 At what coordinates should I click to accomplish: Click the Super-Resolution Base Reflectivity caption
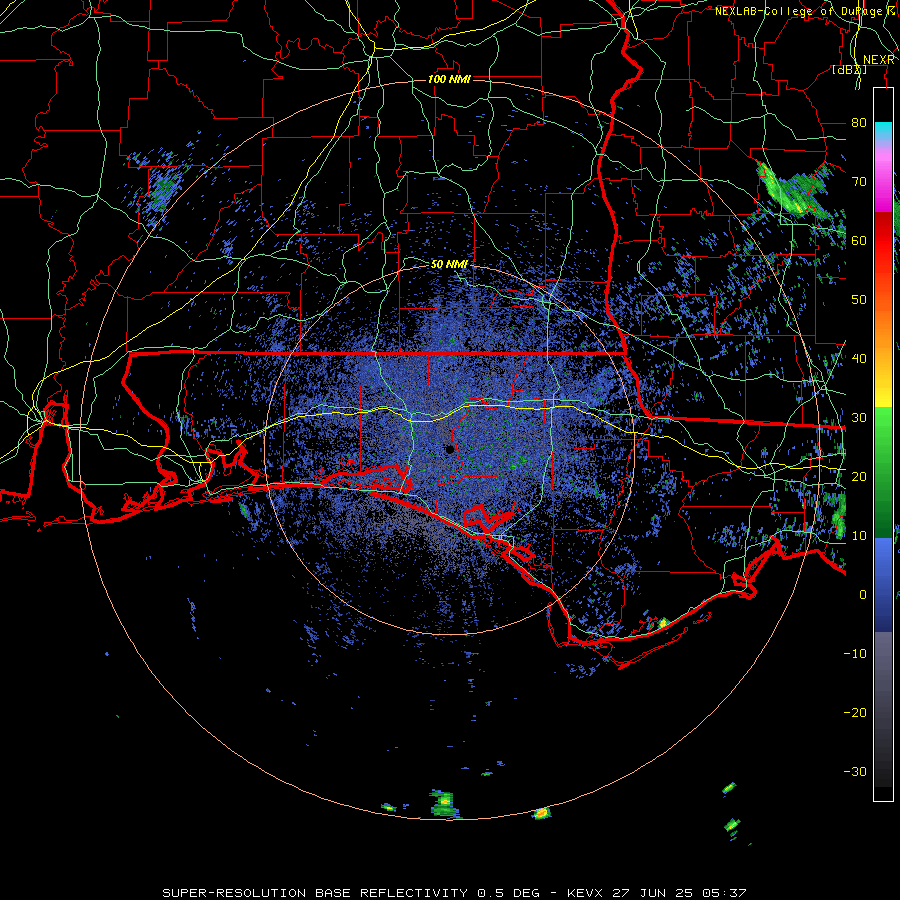pos(454,893)
